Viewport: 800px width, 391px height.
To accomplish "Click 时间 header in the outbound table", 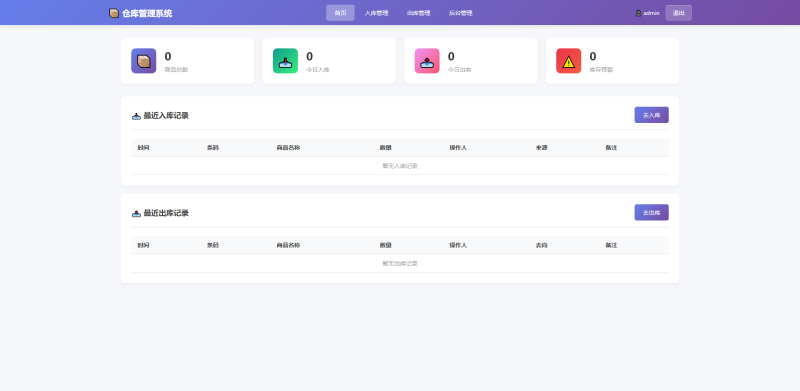I will click(143, 245).
